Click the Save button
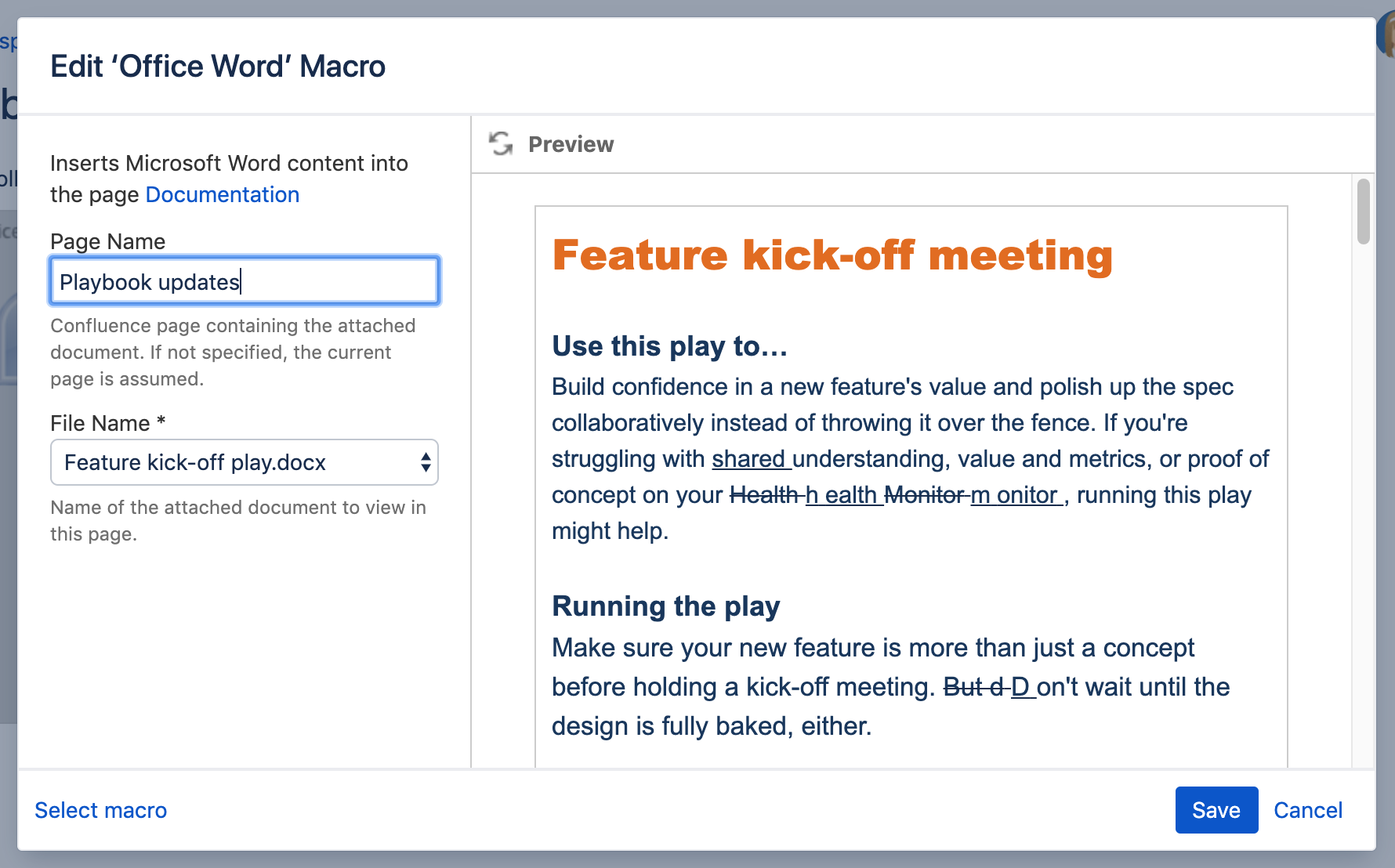 coord(1216,810)
